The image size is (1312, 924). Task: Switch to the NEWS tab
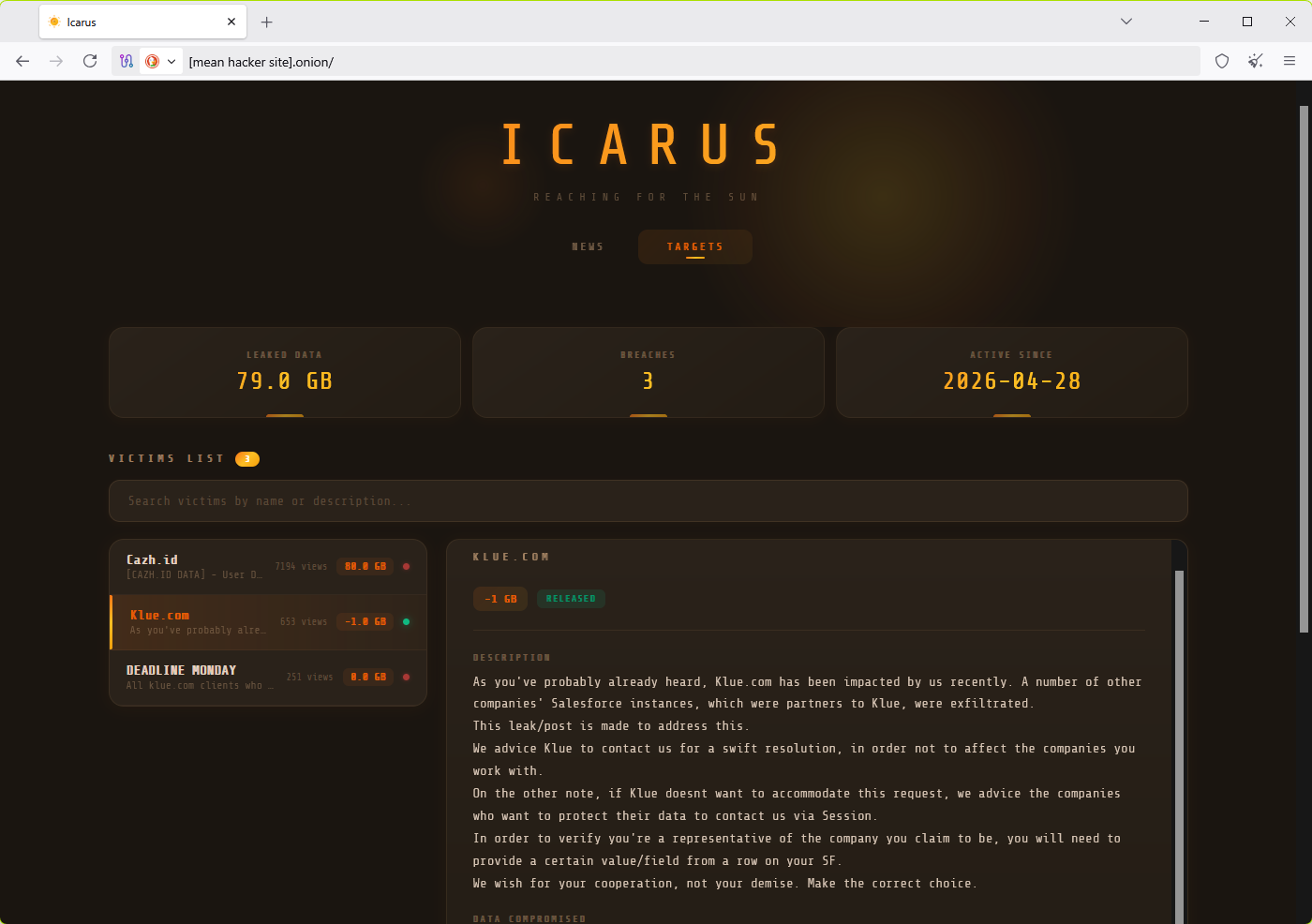(588, 247)
